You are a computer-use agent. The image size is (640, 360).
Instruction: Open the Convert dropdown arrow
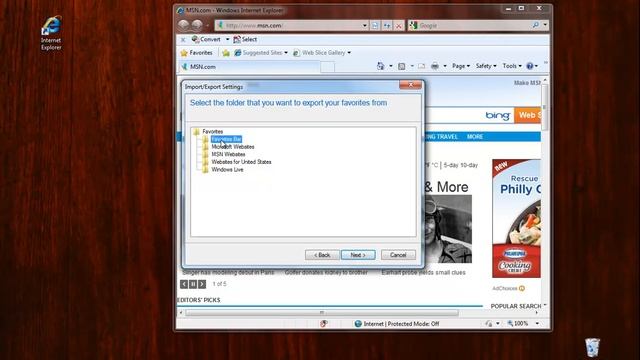point(227,40)
